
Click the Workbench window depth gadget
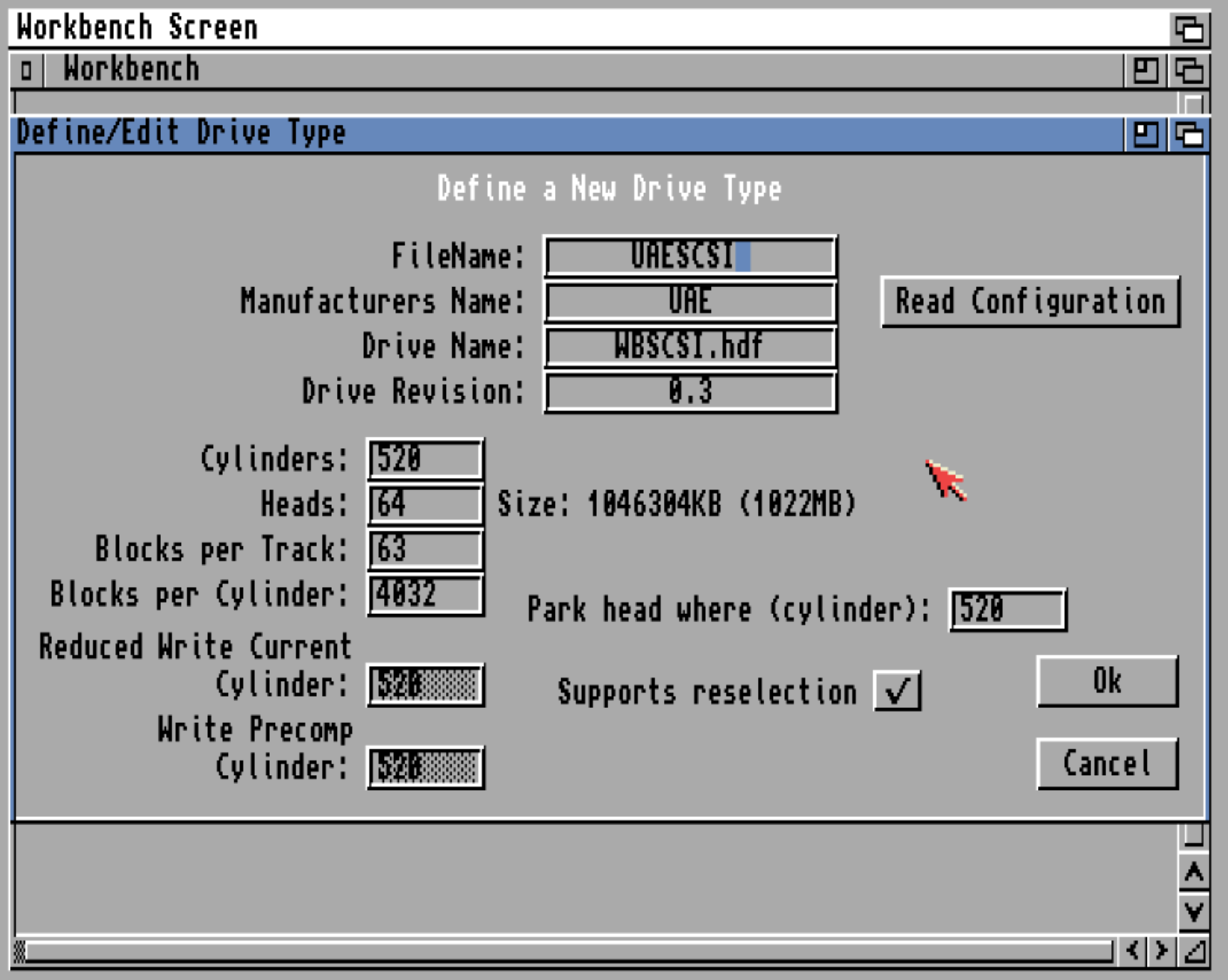[1189, 71]
